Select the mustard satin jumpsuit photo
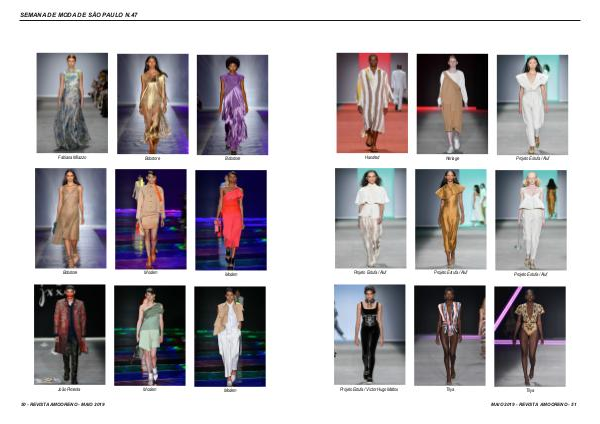The height and width of the screenshot is (424, 600). 450,218
